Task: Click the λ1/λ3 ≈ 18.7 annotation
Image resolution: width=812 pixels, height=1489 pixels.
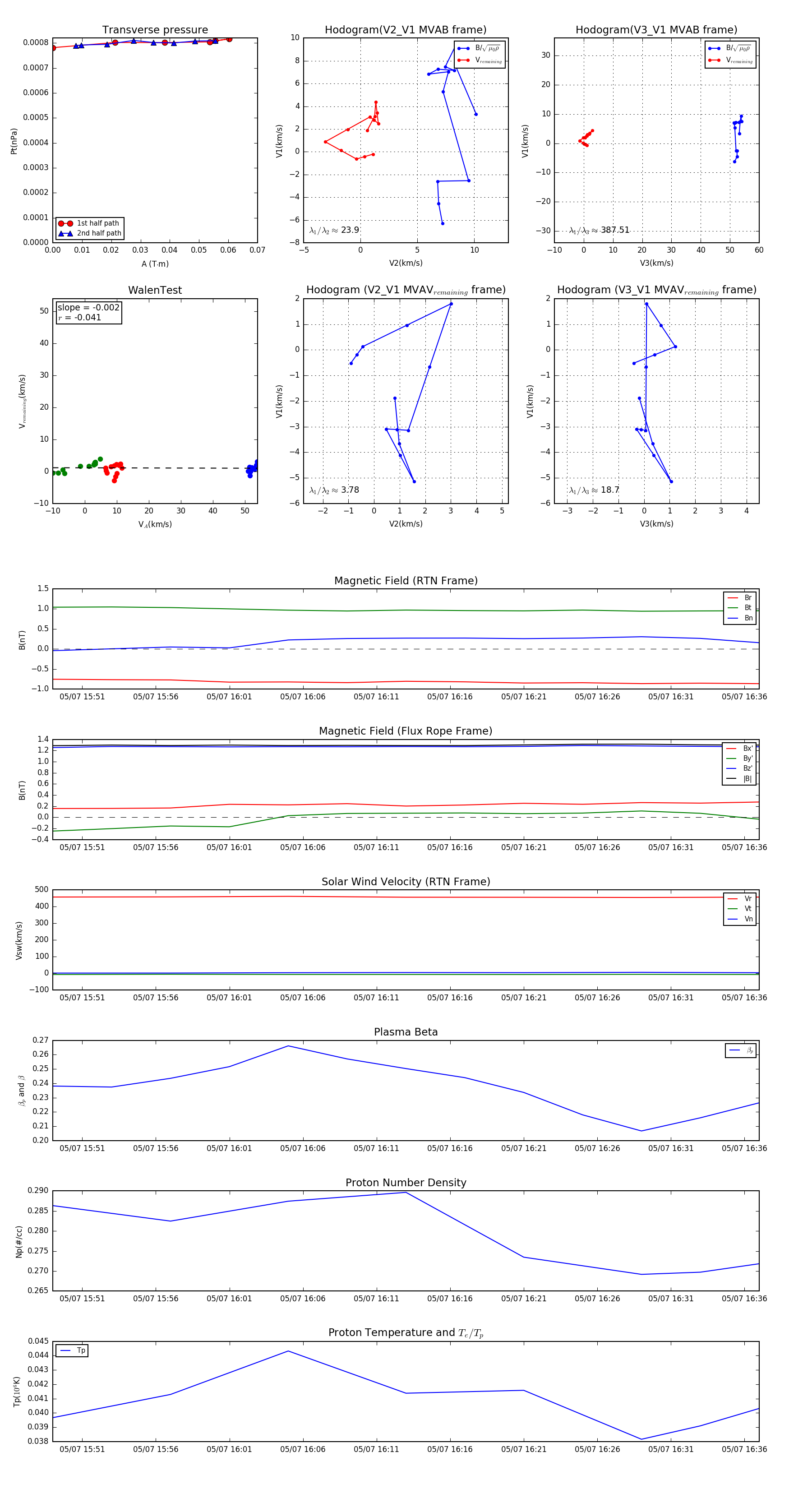Action: [x=594, y=490]
